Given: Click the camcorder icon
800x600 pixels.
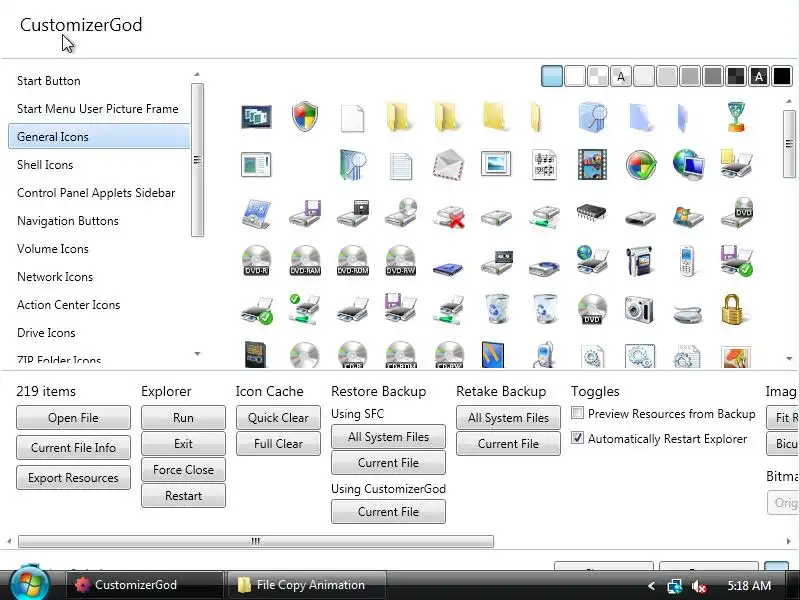Looking at the screenshot, I should [x=639, y=261].
